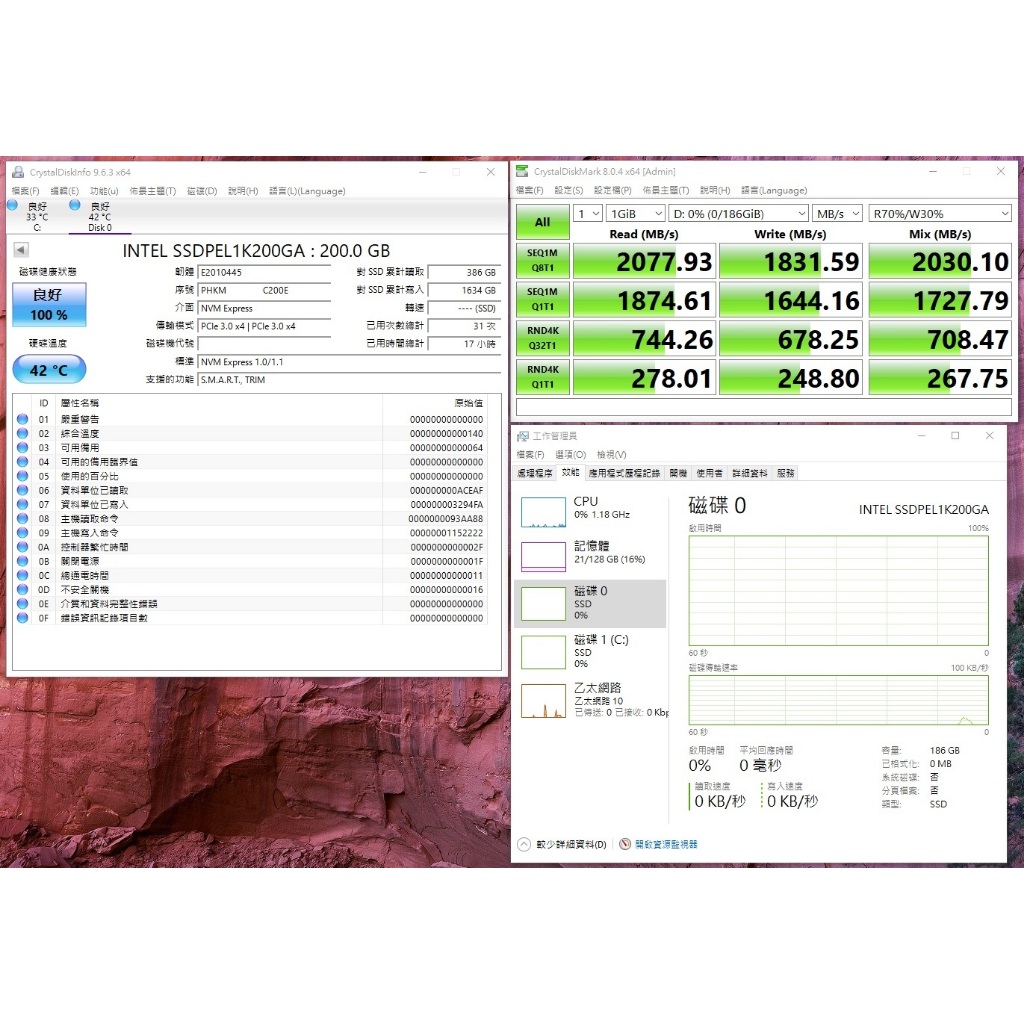Open the MB/s unit dropdown

838,214
